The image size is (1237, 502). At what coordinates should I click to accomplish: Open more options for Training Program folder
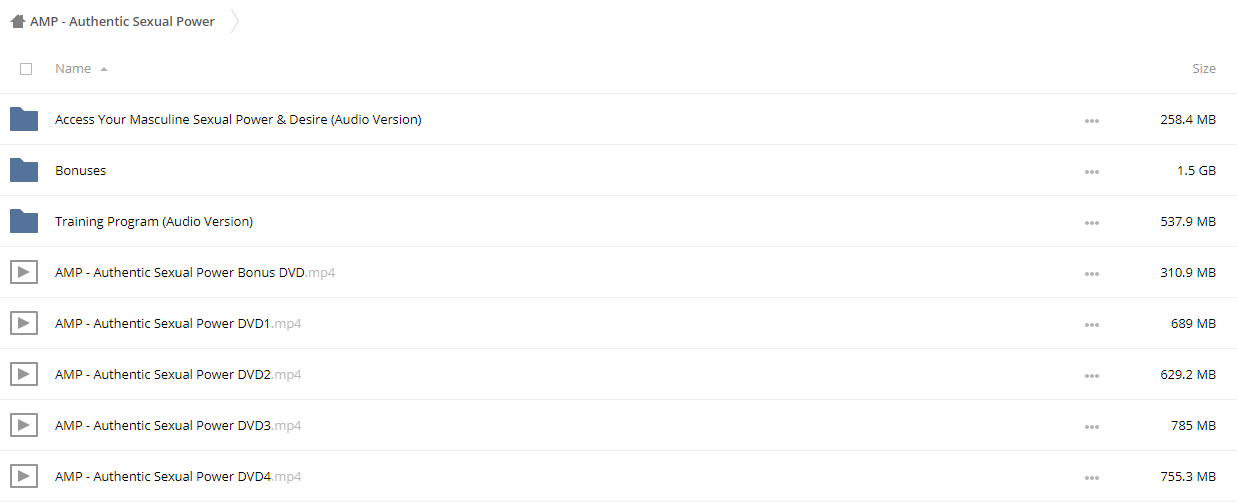(x=1091, y=223)
